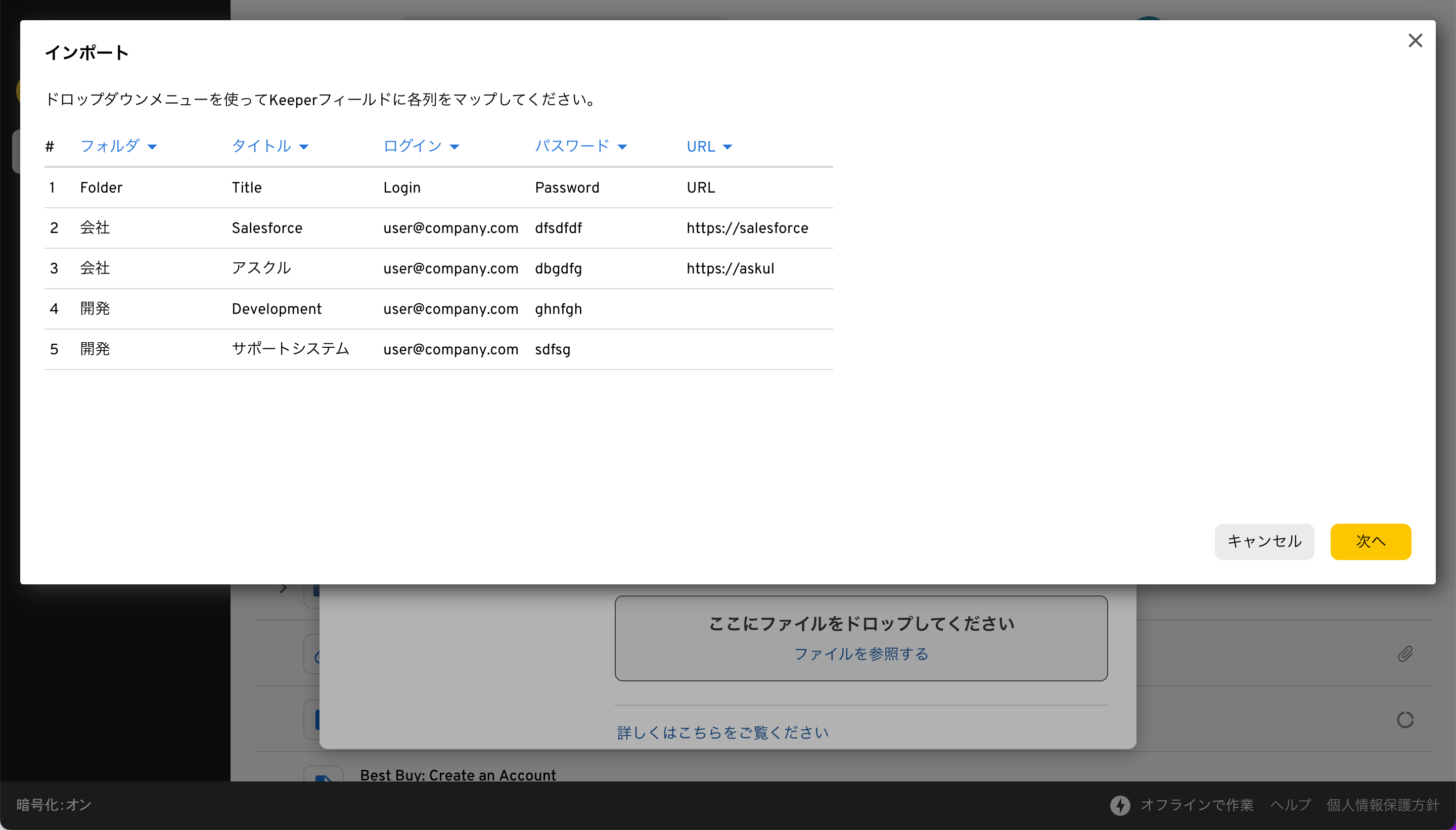Open the URL column mapping dropdown
Viewport: 1456px width, 830px height.
[709, 147]
